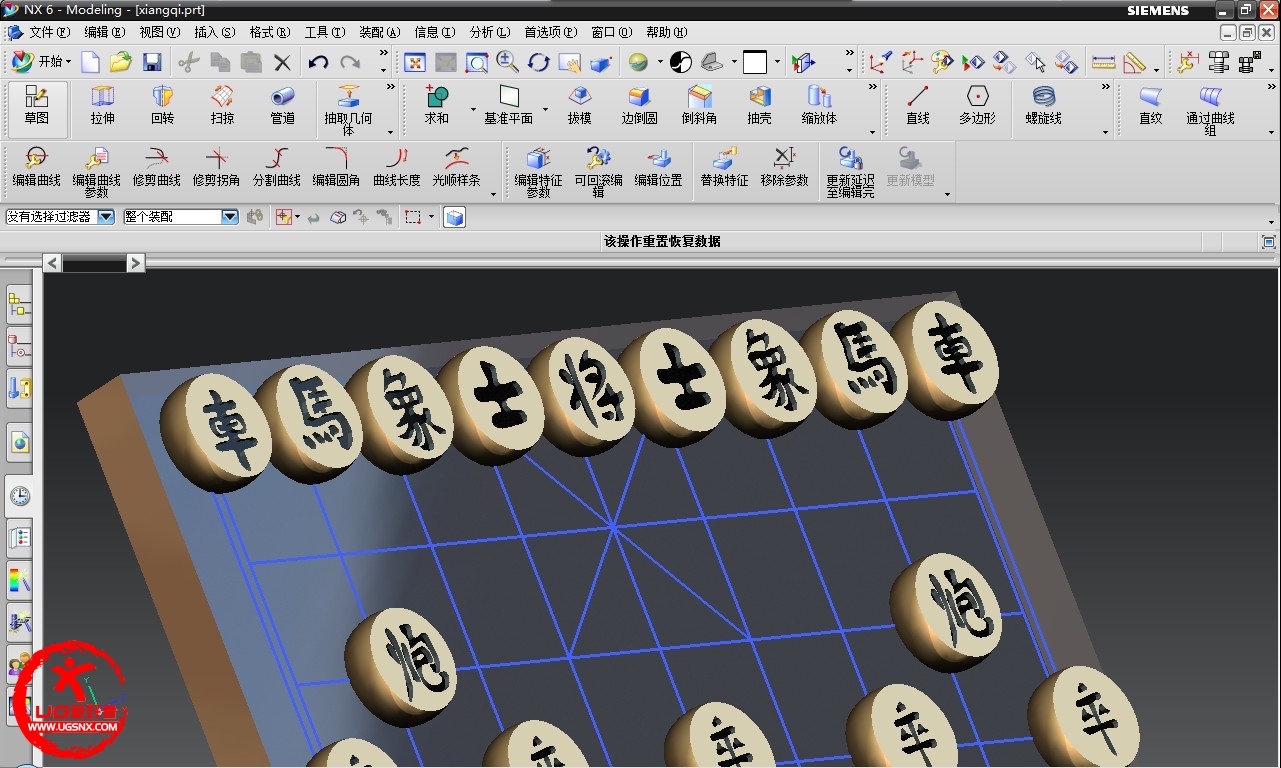The image size is (1281, 768).
Task: Click the undo arrow
Action: pos(318,62)
